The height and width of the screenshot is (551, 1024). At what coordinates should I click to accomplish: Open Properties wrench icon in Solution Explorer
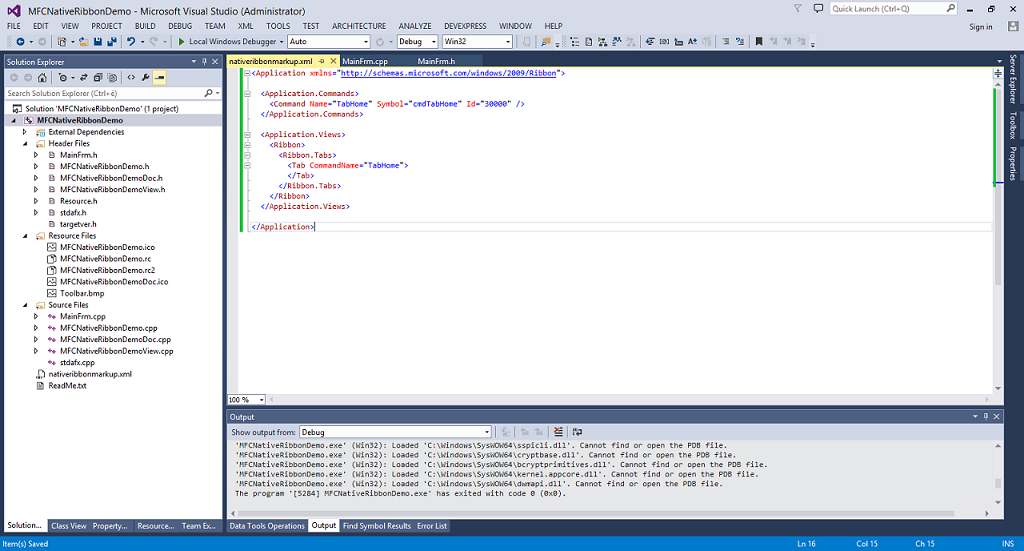(146, 78)
